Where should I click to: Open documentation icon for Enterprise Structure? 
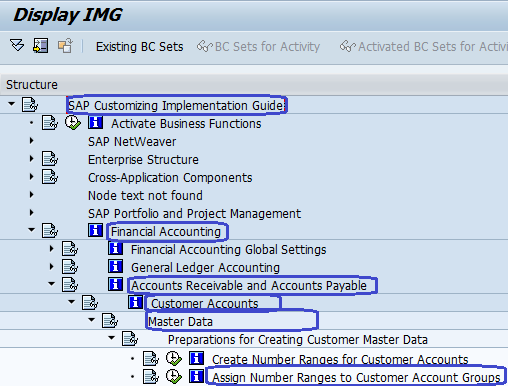tap(50, 159)
